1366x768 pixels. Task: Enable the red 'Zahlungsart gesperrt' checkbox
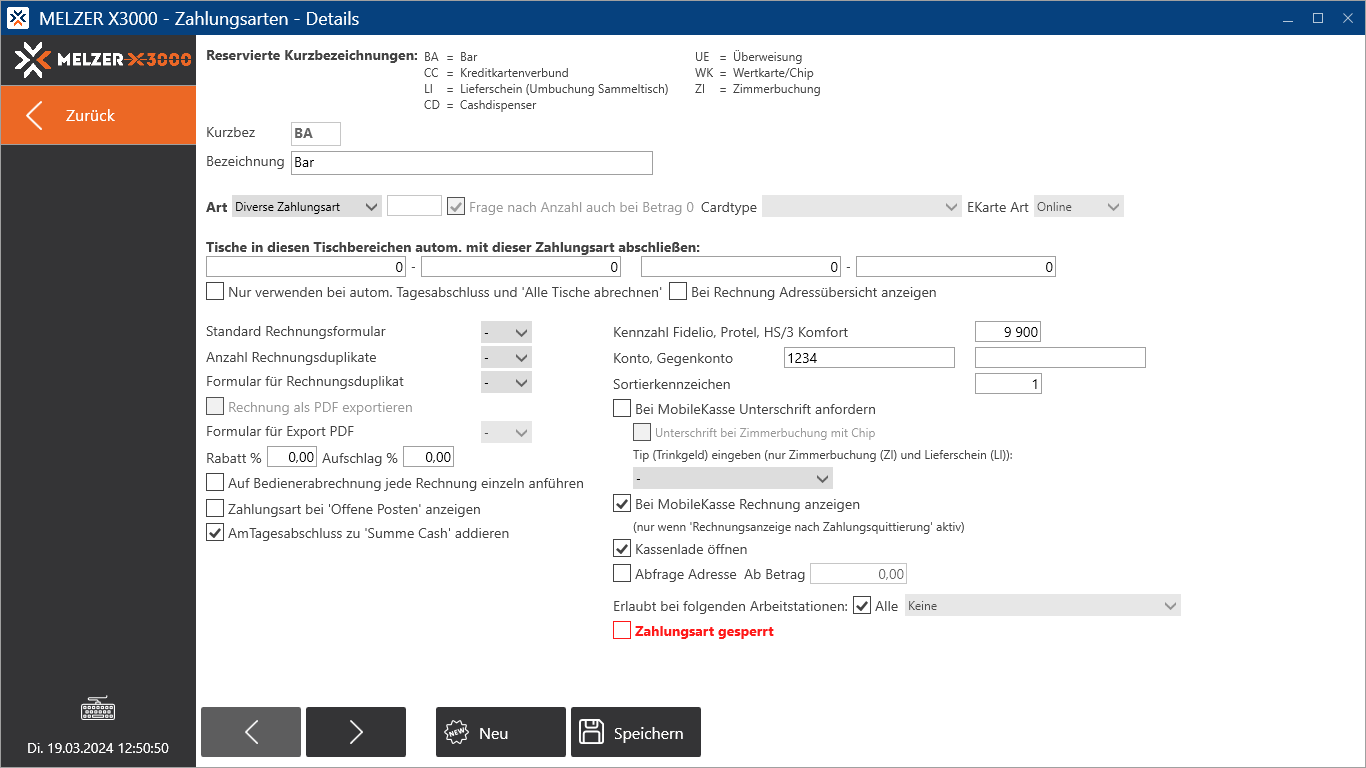coord(622,631)
